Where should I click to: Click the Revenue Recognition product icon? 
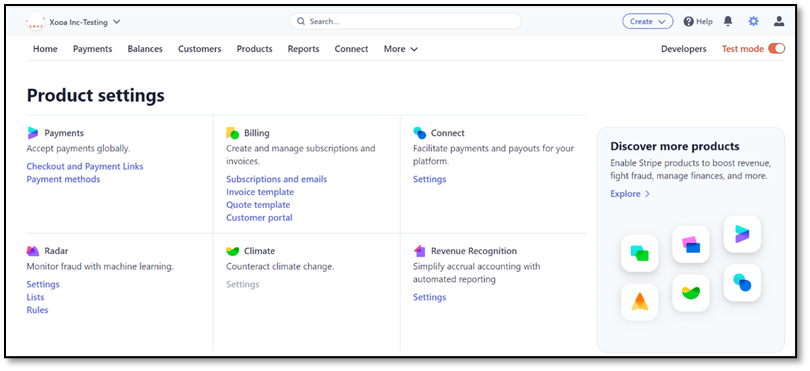pos(419,251)
